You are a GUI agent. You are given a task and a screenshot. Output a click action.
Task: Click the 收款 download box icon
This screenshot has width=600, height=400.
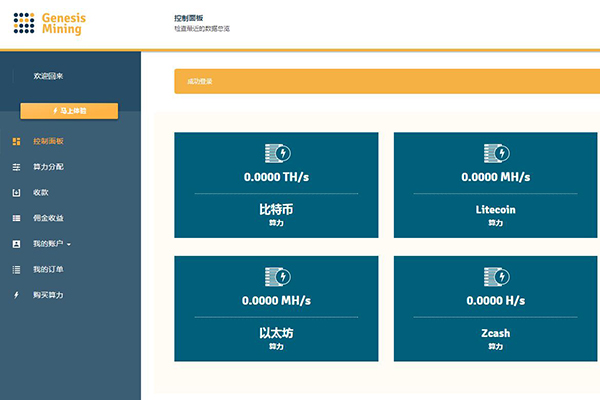click(16, 193)
